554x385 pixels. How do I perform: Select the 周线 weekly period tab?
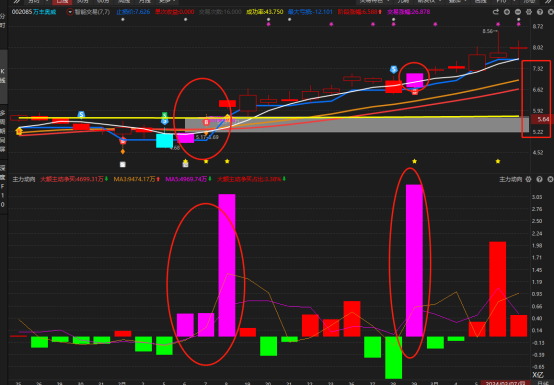click(x=124, y=1)
